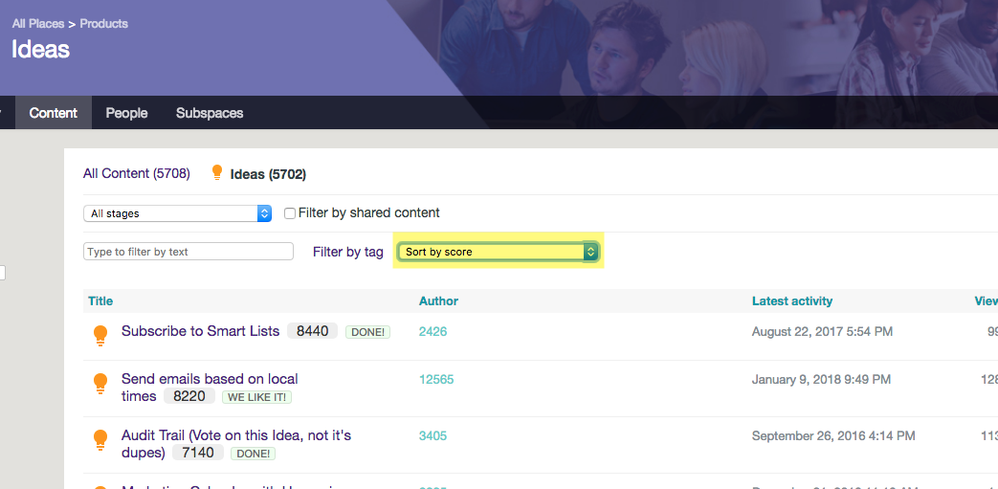Image resolution: width=998 pixels, height=489 pixels.
Task: Click the Type to filter by text field
Action: click(x=188, y=252)
